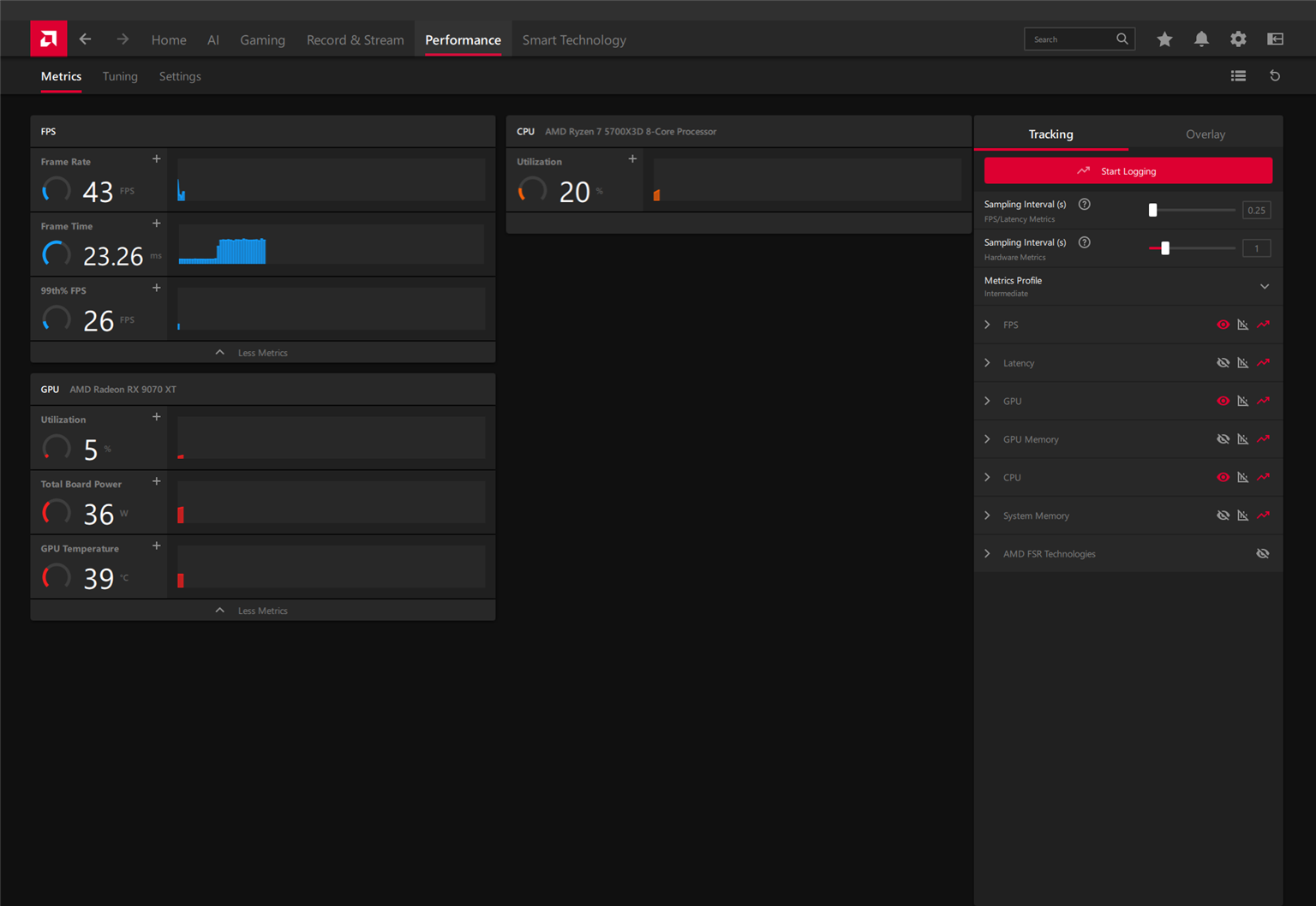Open the settings gear
The width and height of the screenshot is (1316, 906).
(x=1238, y=39)
